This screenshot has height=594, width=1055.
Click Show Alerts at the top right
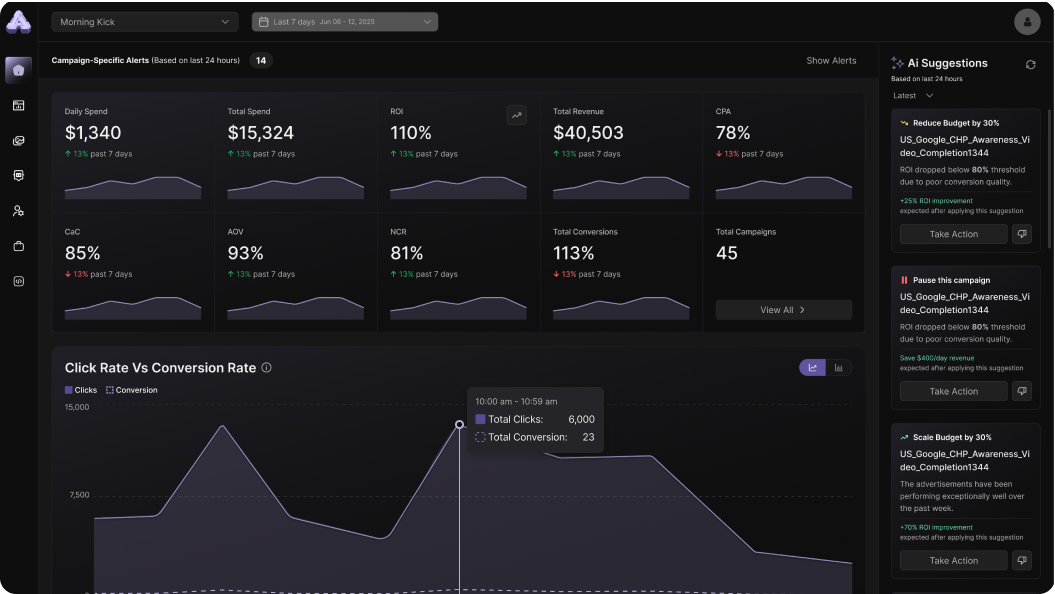click(831, 60)
